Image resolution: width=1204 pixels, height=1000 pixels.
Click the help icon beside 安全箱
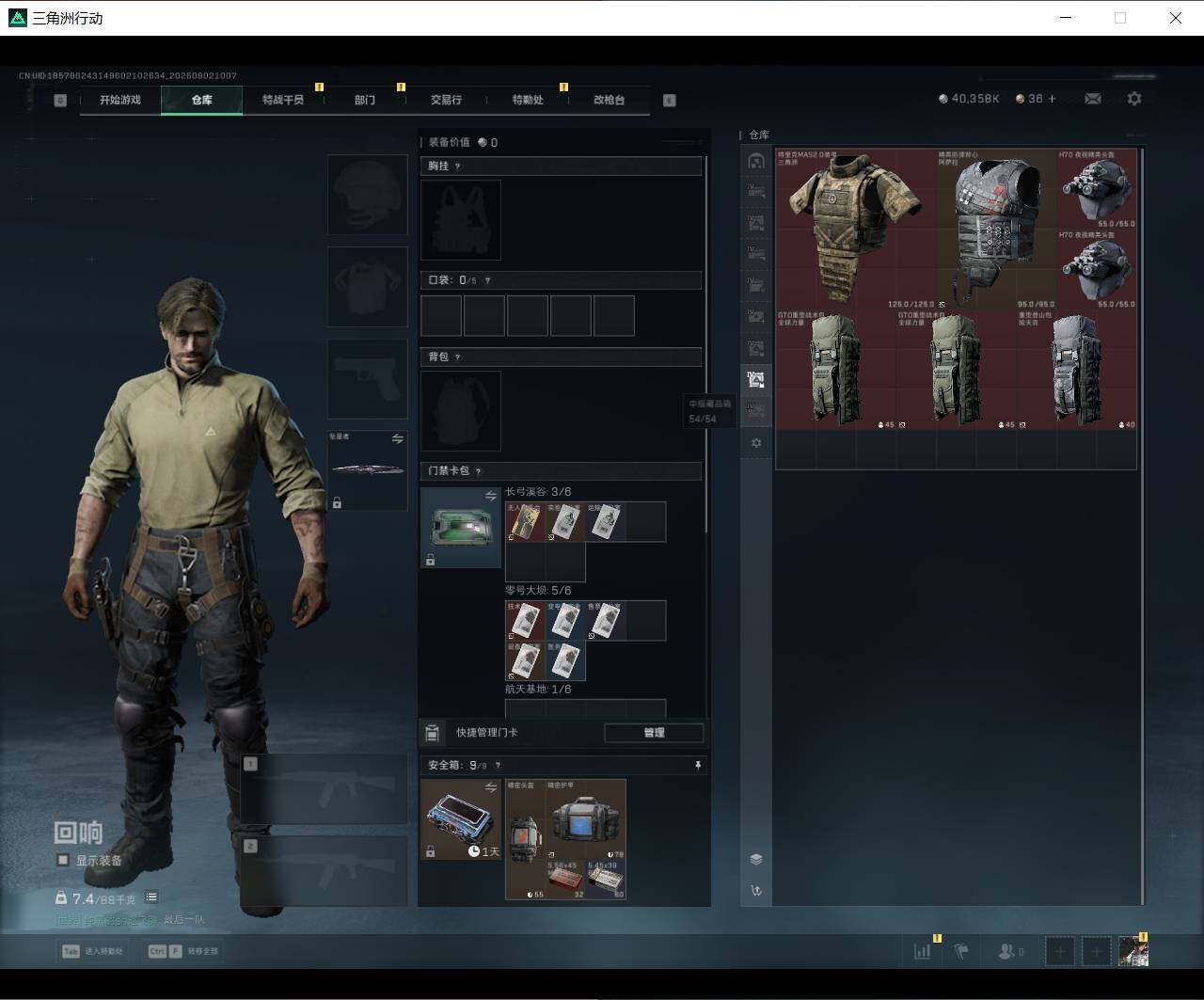pos(498,766)
